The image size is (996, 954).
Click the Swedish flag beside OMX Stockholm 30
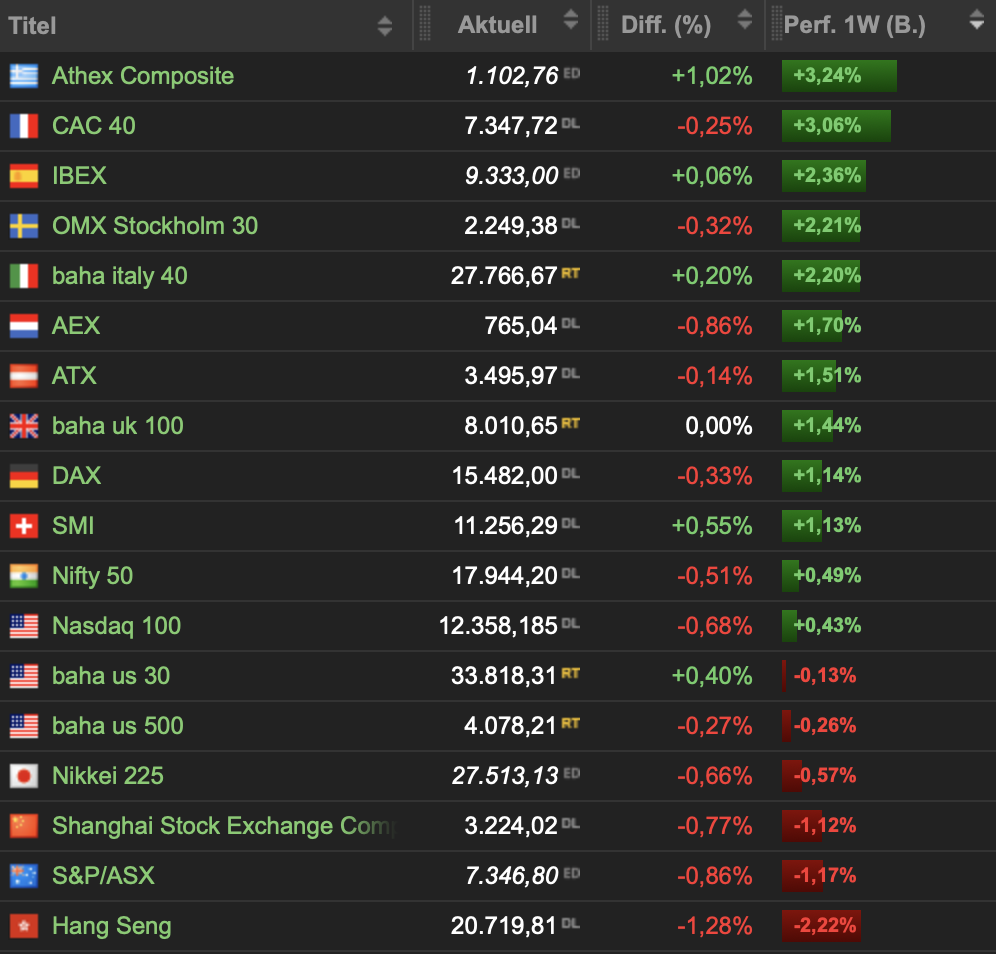pos(24,226)
